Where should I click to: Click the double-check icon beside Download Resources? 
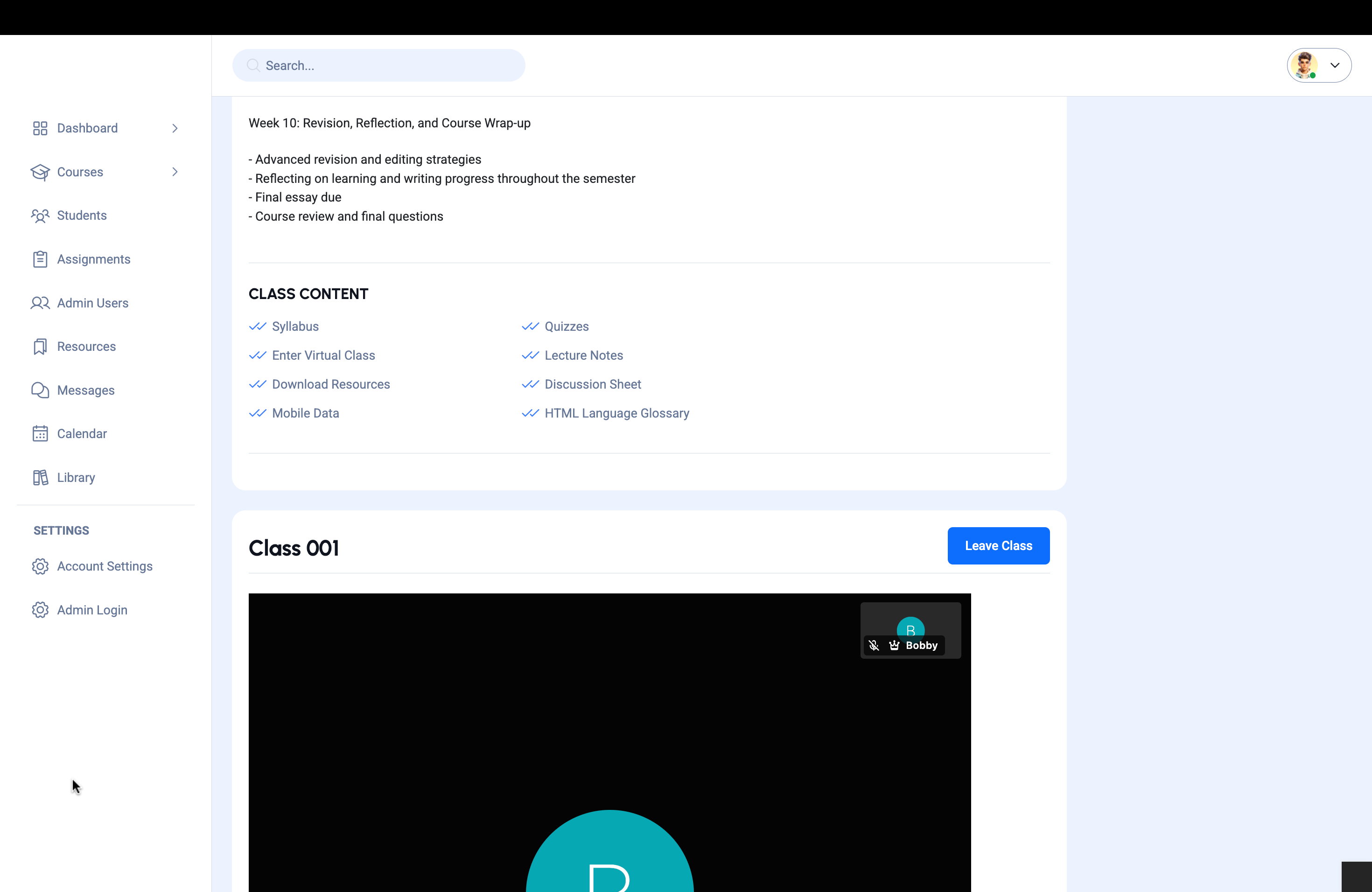tap(257, 384)
